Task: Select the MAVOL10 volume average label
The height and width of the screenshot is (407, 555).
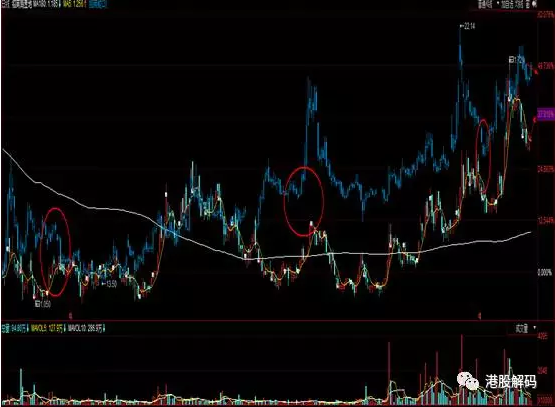Action: [x=85, y=329]
